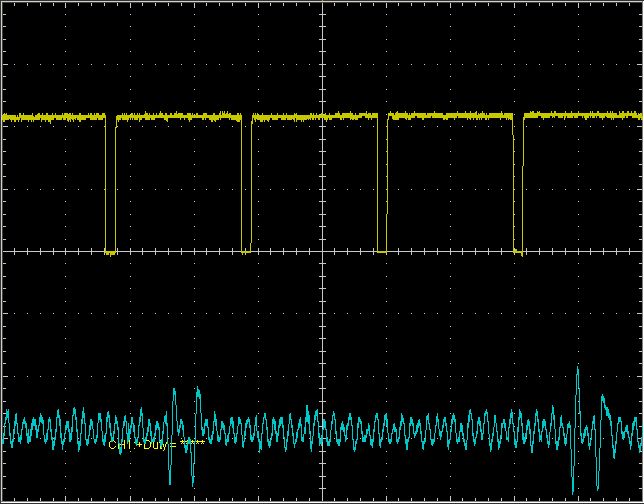
Task: Click yellow trace between second and third pulses
Action: (x=315, y=116)
